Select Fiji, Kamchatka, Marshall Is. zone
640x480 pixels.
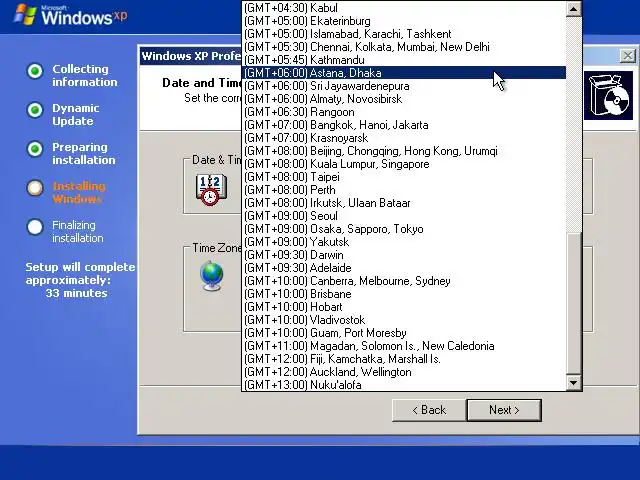404,359
